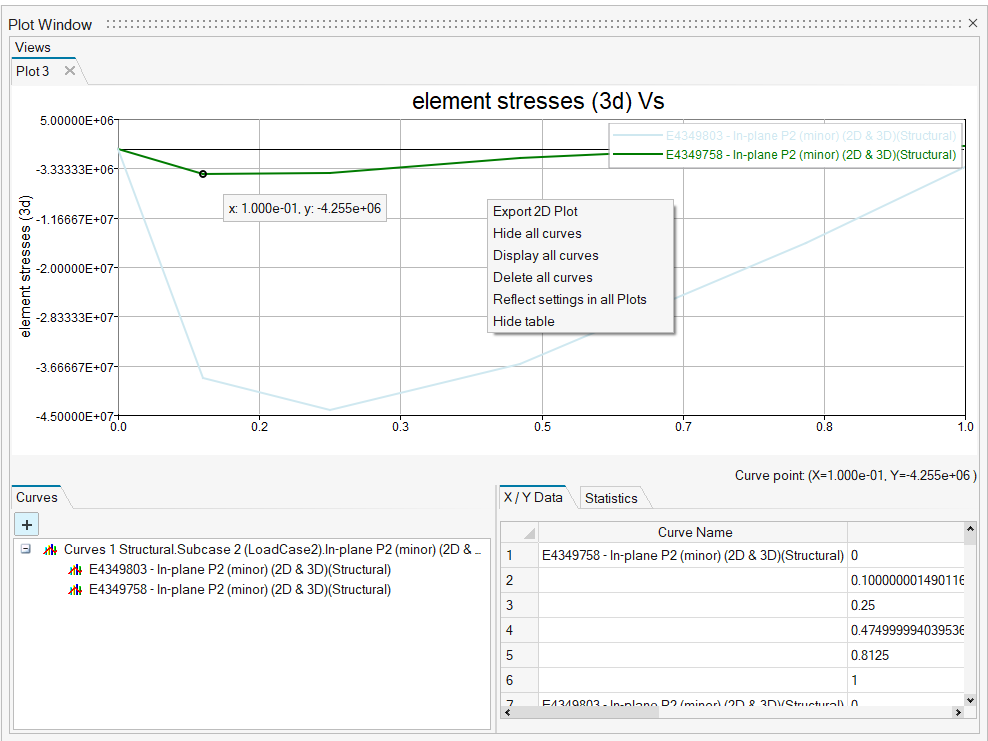The height and width of the screenshot is (741, 988).
Task: Choose Hide all curves menu entry
Action: (537, 233)
